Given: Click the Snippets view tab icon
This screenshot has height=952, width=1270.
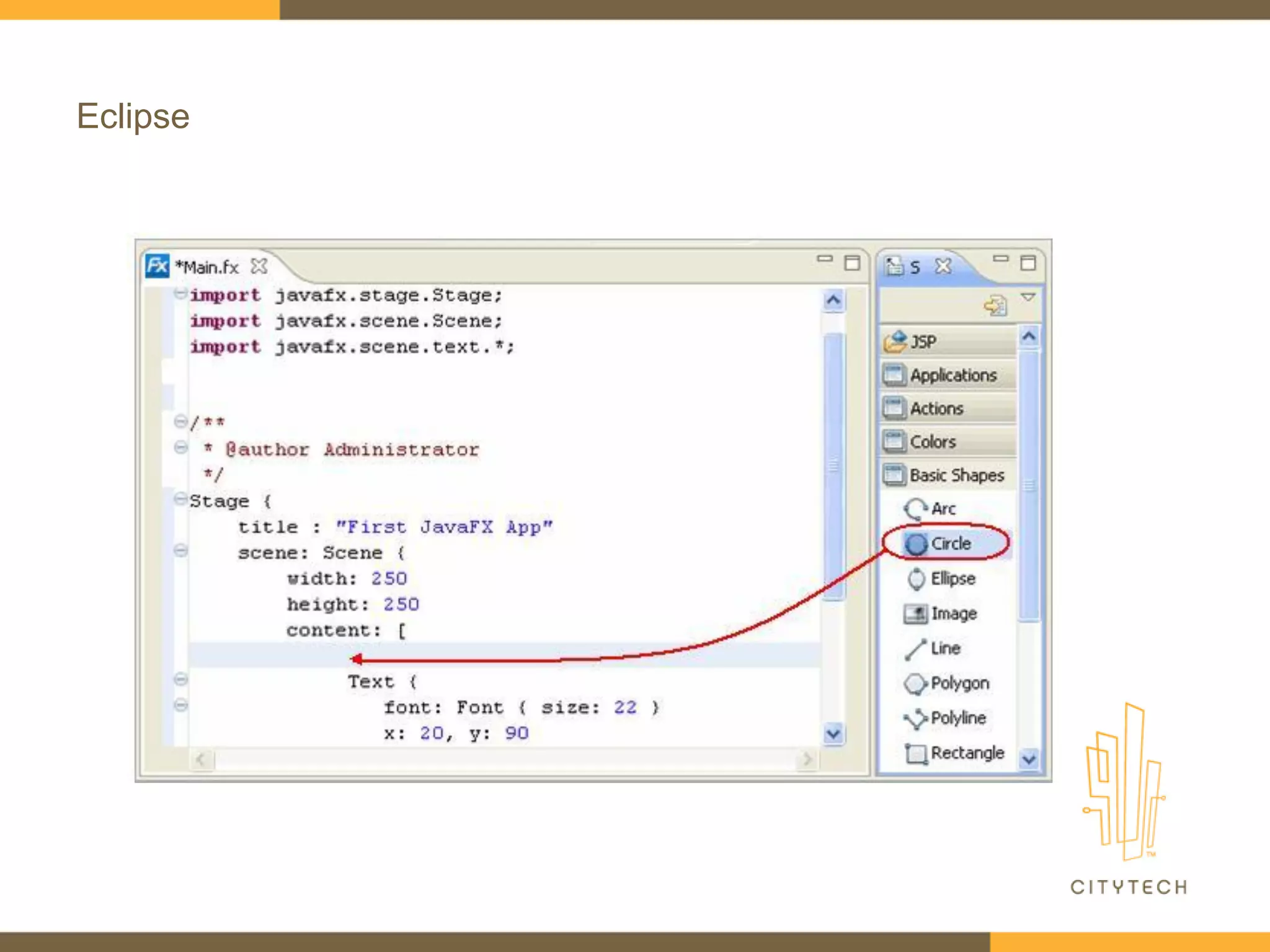Looking at the screenshot, I should (894, 267).
